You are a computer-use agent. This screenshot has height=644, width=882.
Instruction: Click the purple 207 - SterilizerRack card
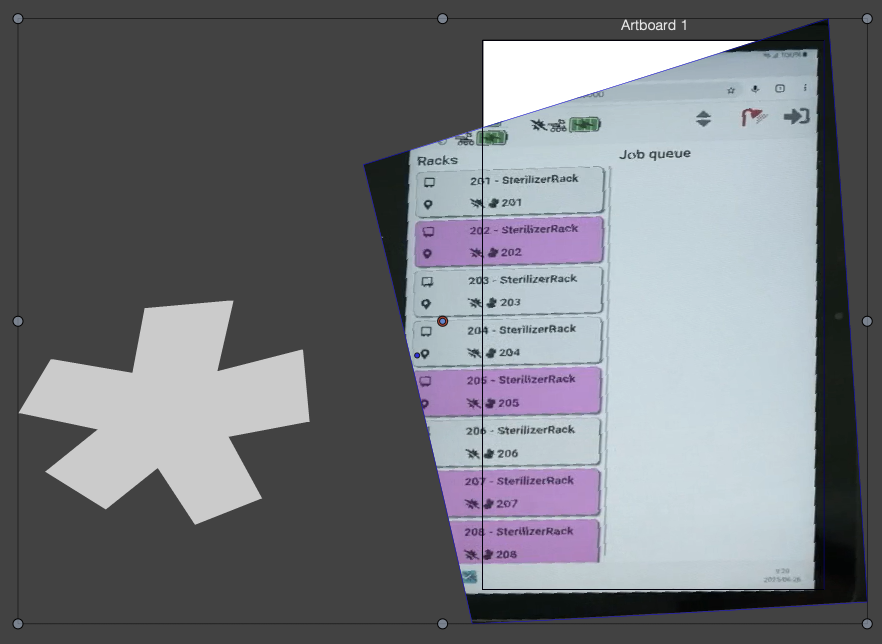coord(525,492)
